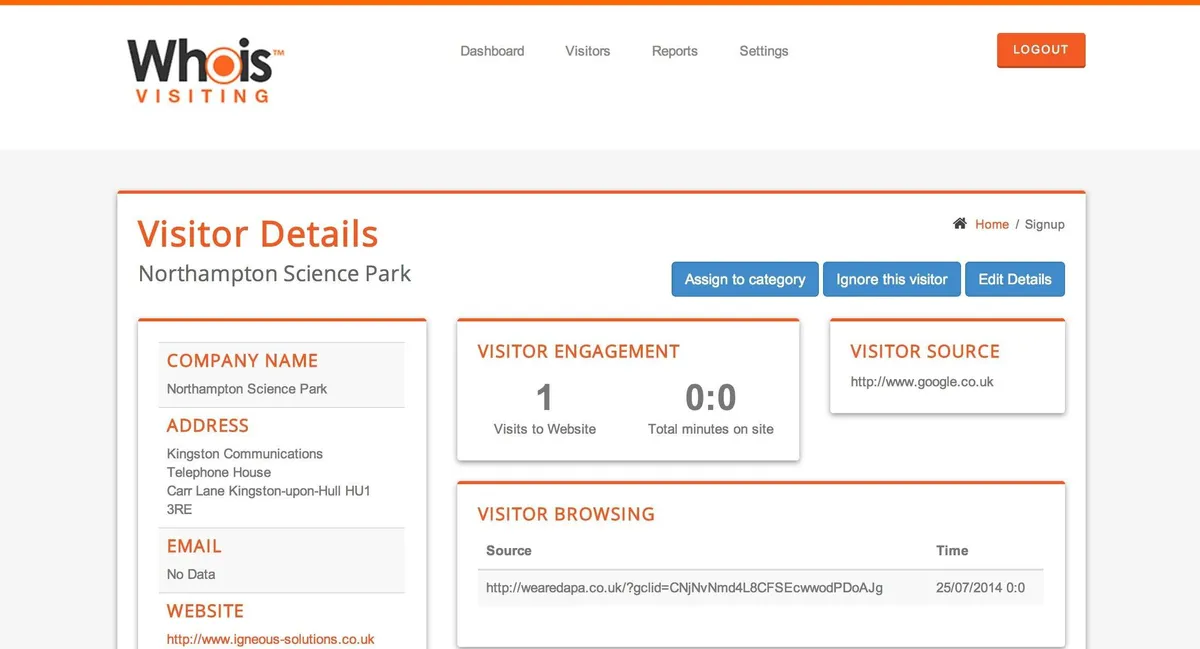Image resolution: width=1200 pixels, height=649 pixels.
Task: Select company value Northampton Science Park
Action: [247, 389]
